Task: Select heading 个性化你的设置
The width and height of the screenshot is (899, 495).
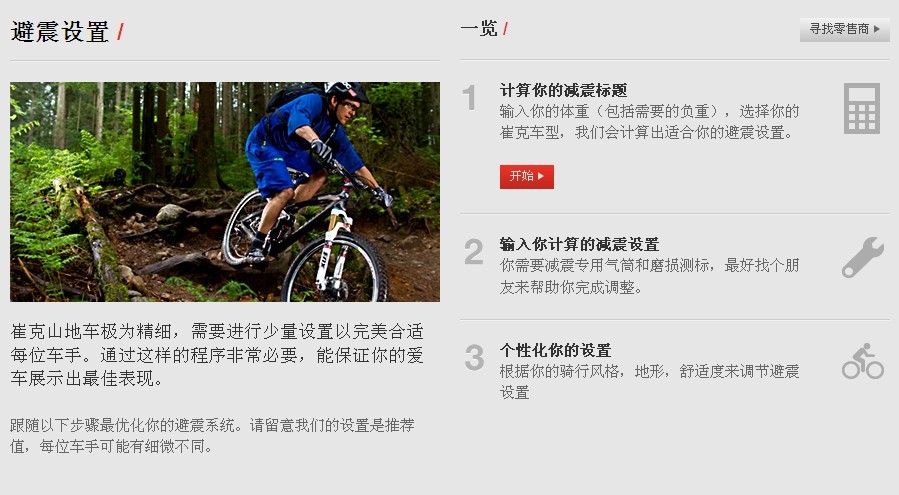Action: point(555,350)
